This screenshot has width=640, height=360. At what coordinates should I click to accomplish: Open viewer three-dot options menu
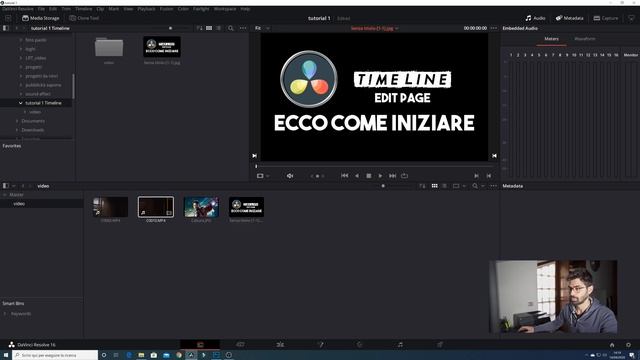[494, 28]
